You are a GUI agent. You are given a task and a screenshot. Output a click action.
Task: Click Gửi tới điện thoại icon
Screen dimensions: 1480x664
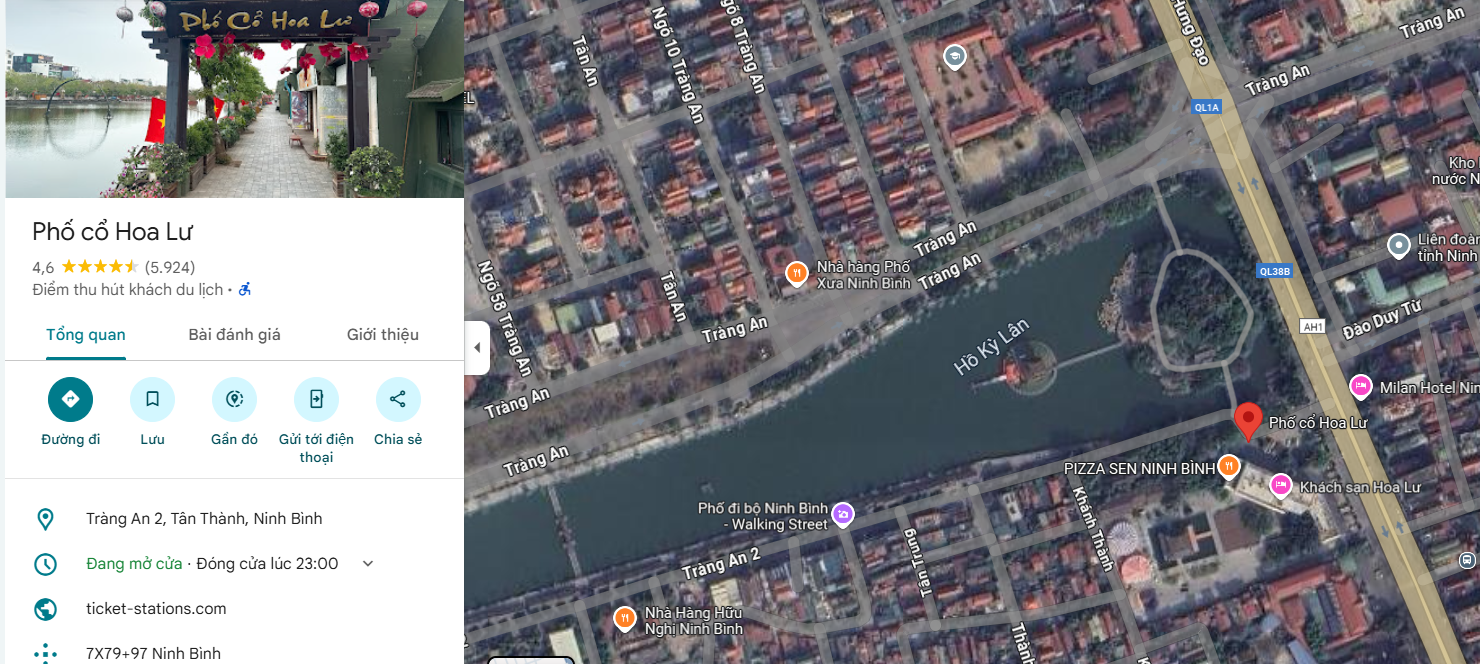click(316, 399)
